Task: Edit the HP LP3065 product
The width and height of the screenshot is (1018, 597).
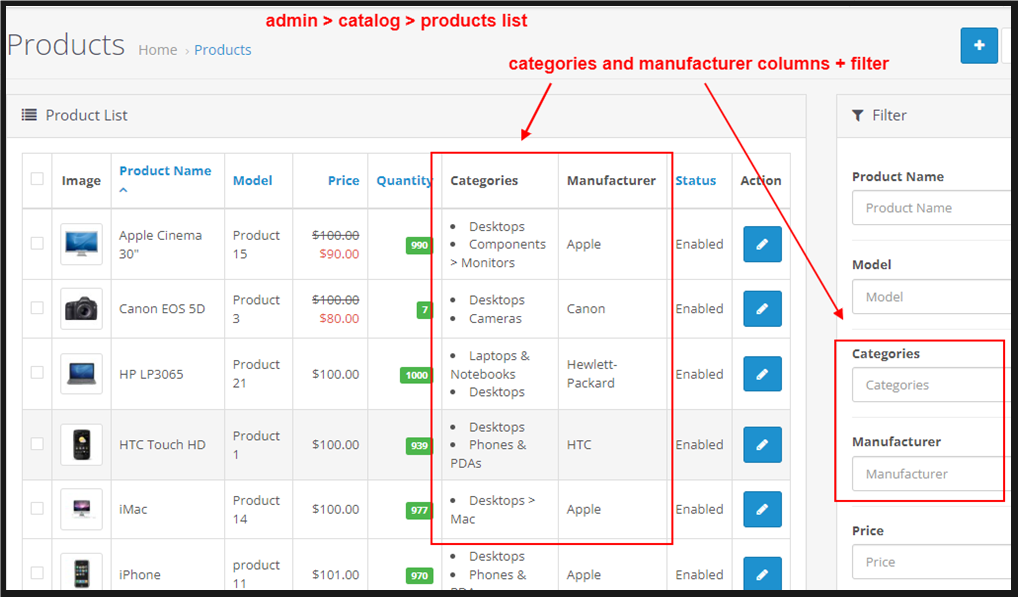Action: [762, 374]
